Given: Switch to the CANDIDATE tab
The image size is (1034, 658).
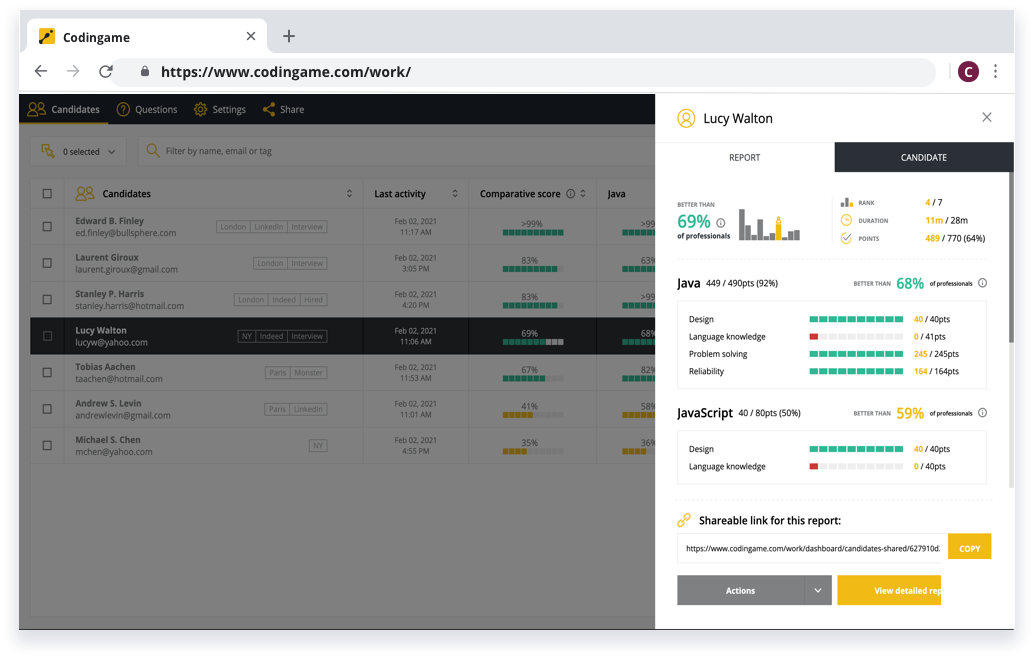Looking at the screenshot, I should [x=923, y=158].
